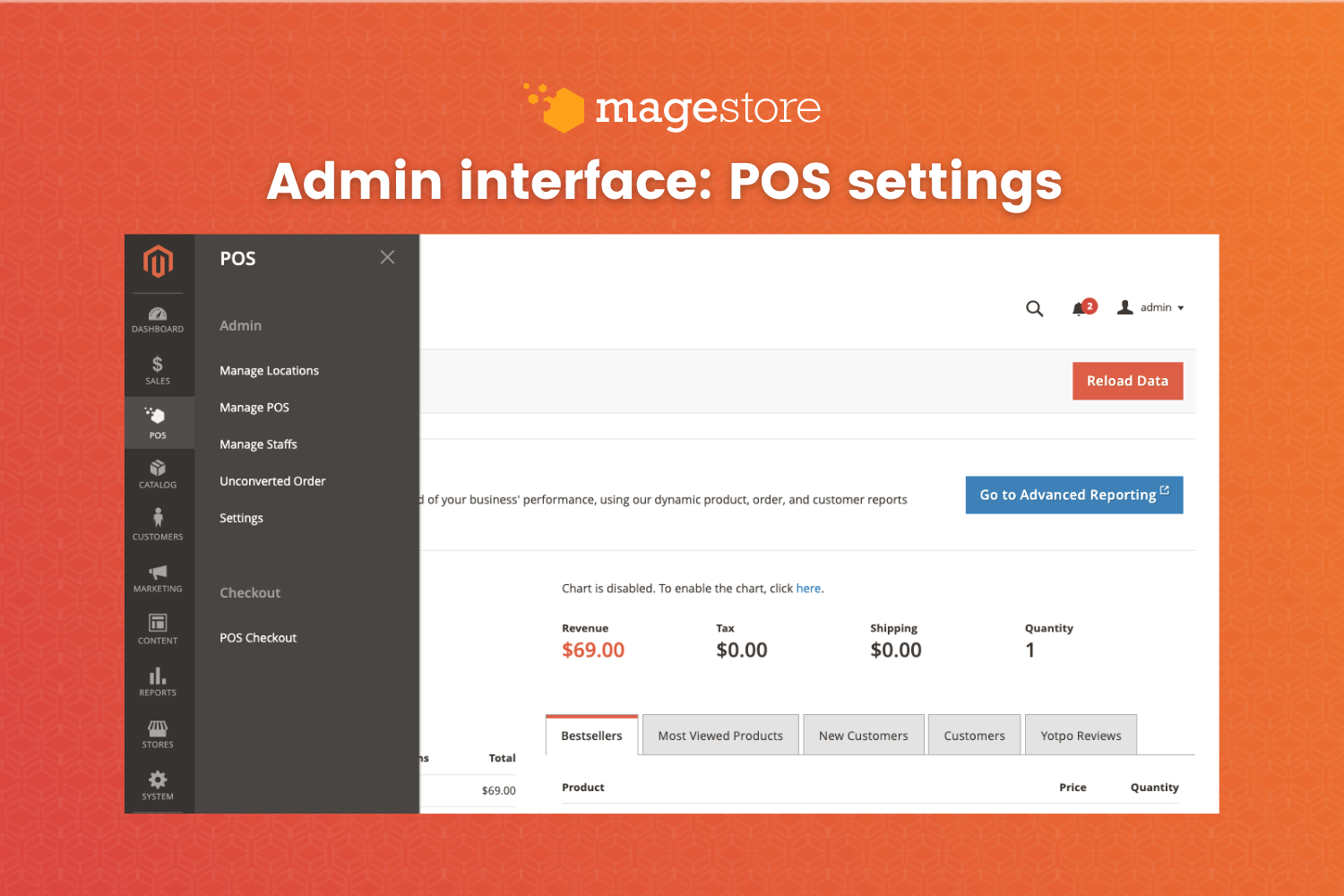This screenshot has height=896, width=1344.
Task: Click the Revenue value $69.00
Action: (593, 650)
